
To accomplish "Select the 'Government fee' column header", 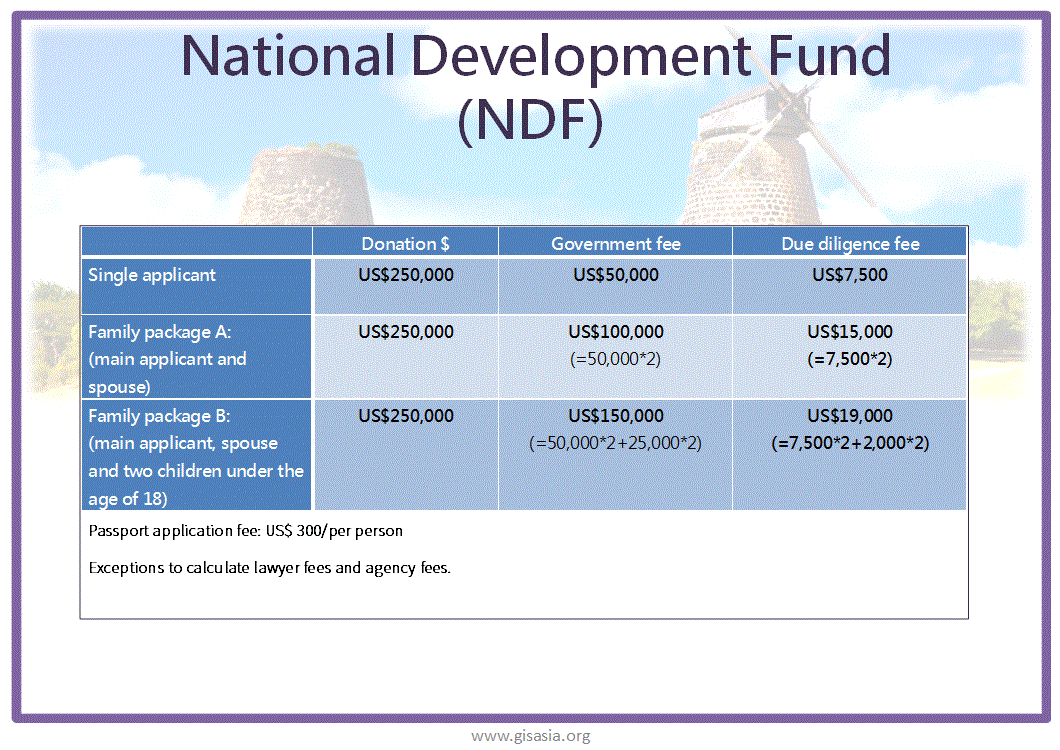I will 616,243.
